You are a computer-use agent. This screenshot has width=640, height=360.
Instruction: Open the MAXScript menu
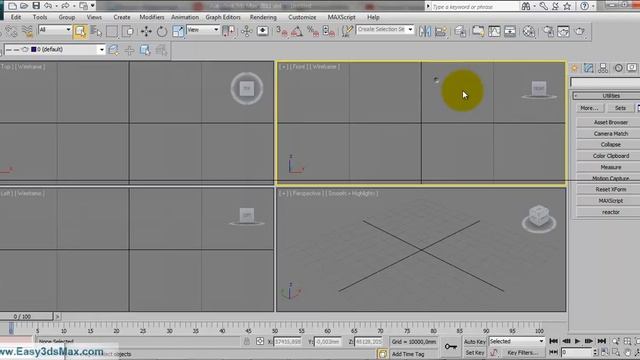click(x=342, y=17)
